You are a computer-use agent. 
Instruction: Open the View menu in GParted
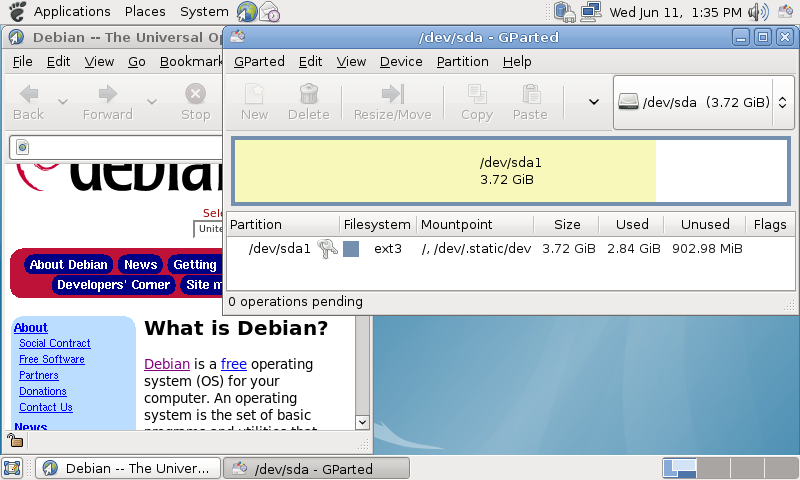(351, 62)
